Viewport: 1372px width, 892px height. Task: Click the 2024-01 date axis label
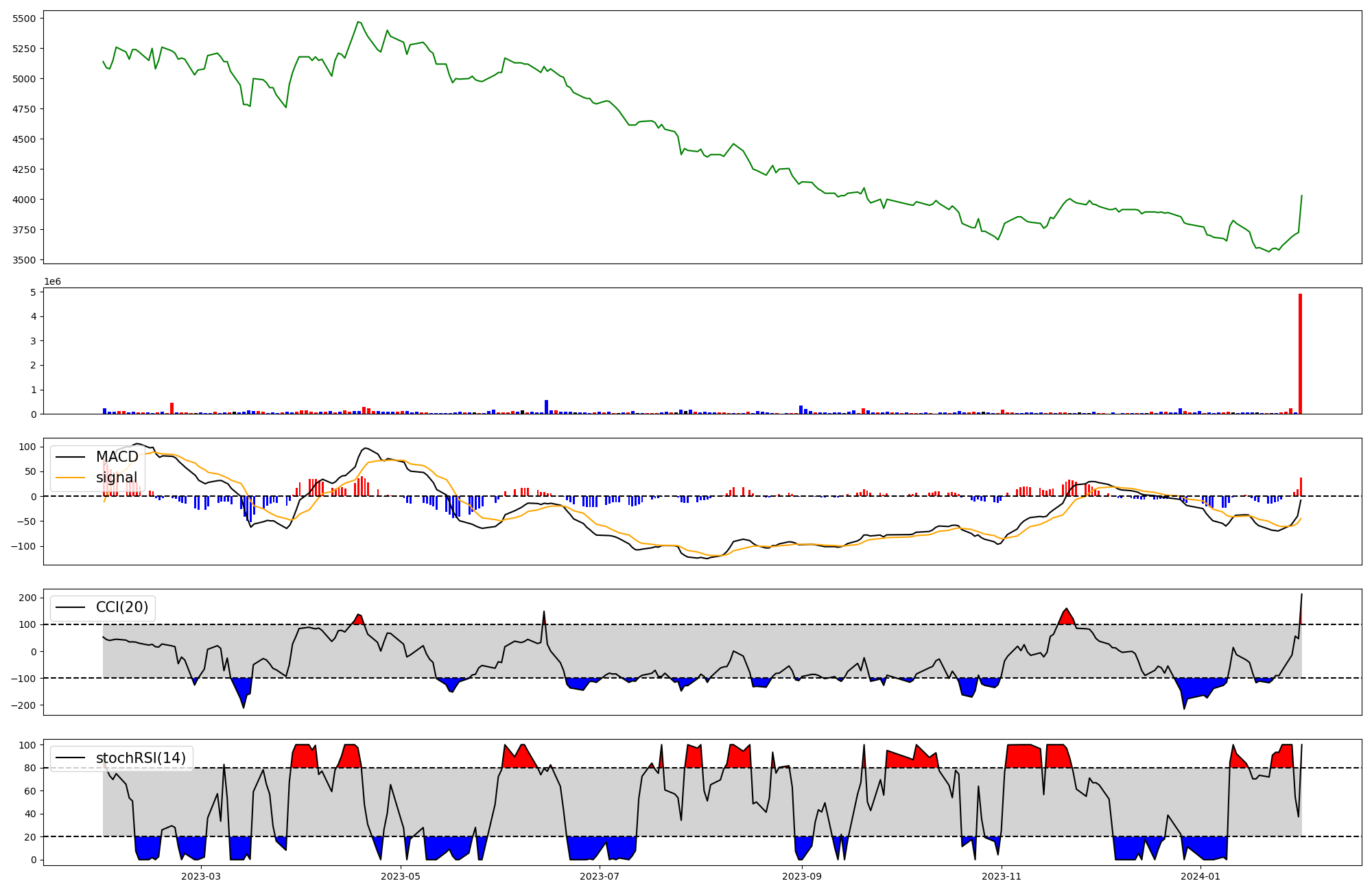[1201, 876]
